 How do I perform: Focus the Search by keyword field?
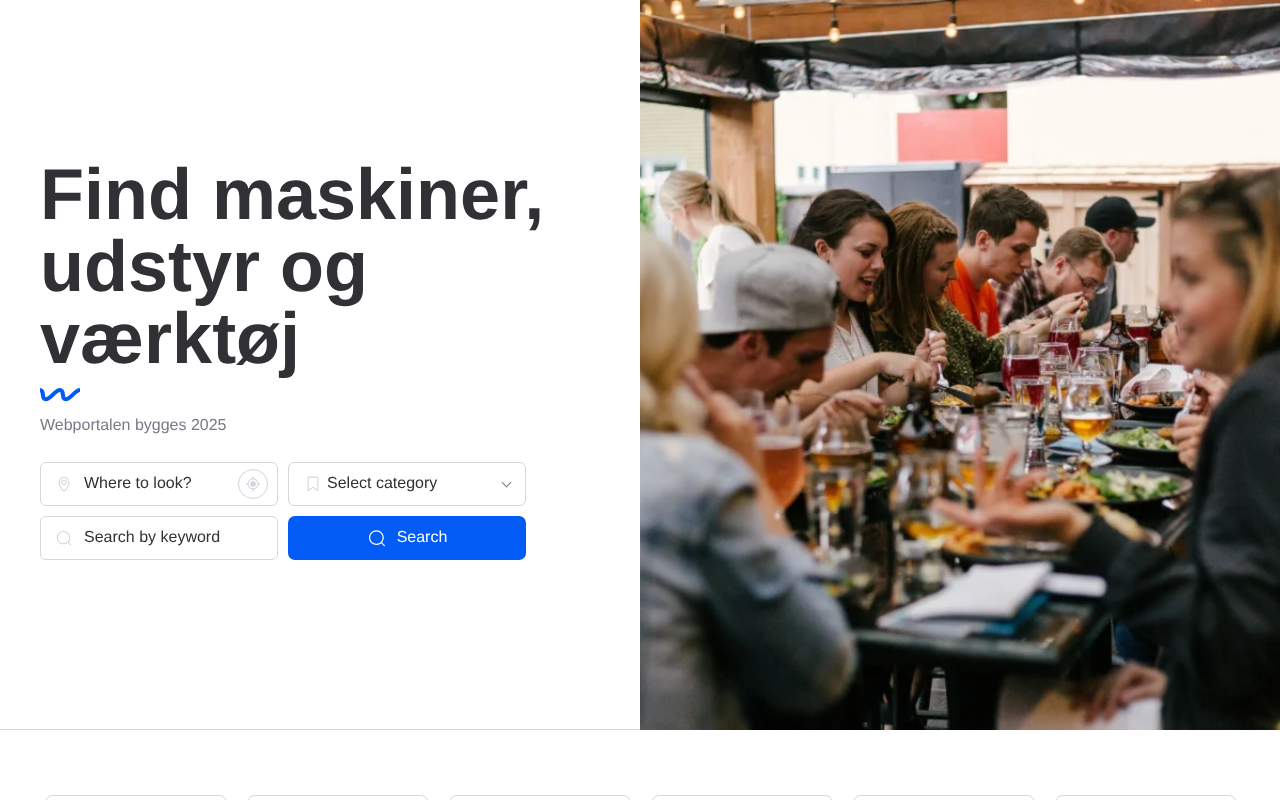pos(159,538)
